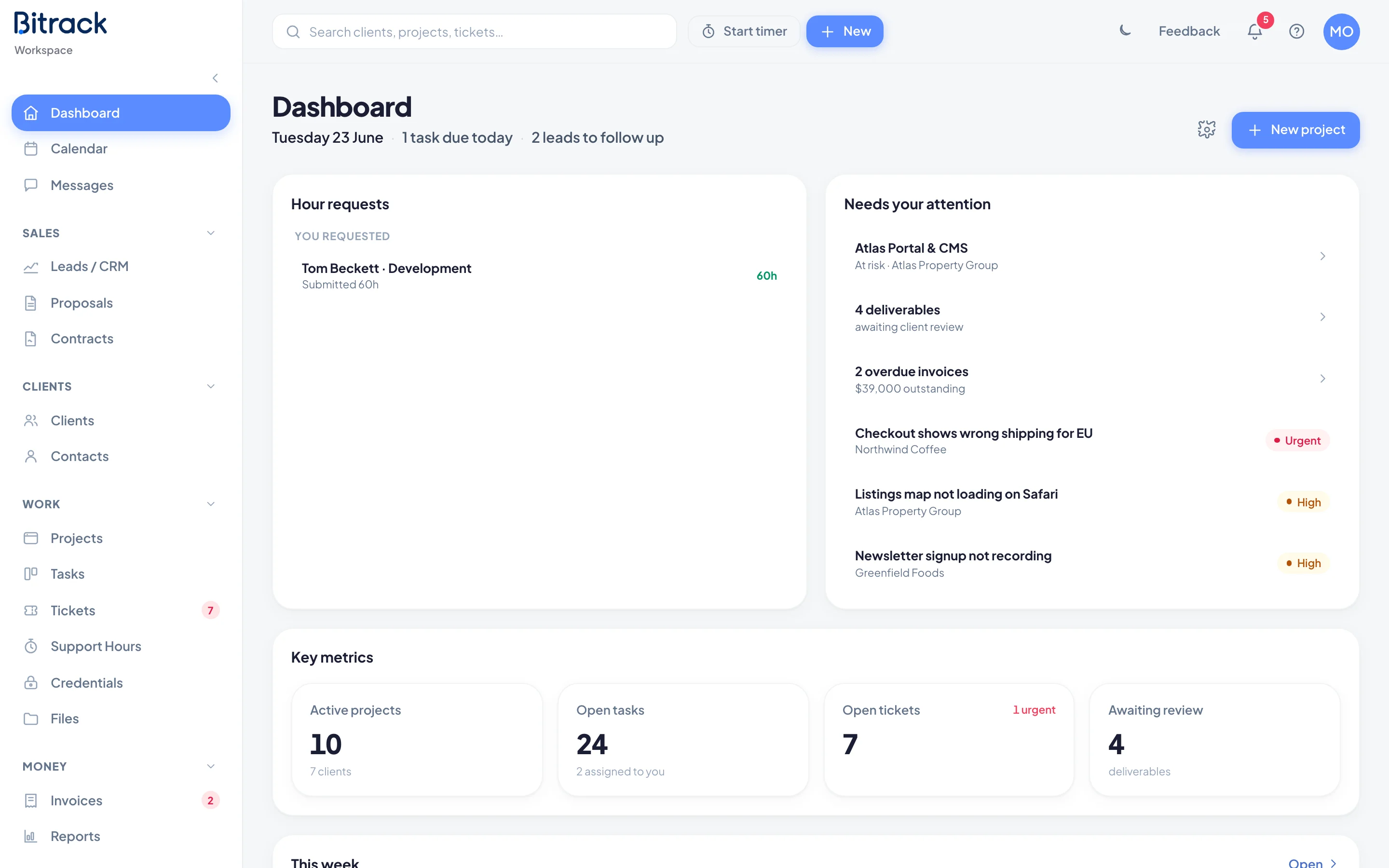The width and height of the screenshot is (1389, 868).
Task: Click the blue New button
Action: click(844, 31)
